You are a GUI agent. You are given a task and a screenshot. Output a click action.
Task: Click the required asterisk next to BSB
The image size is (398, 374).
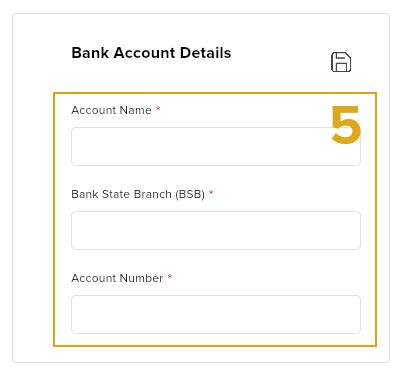tap(211, 193)
